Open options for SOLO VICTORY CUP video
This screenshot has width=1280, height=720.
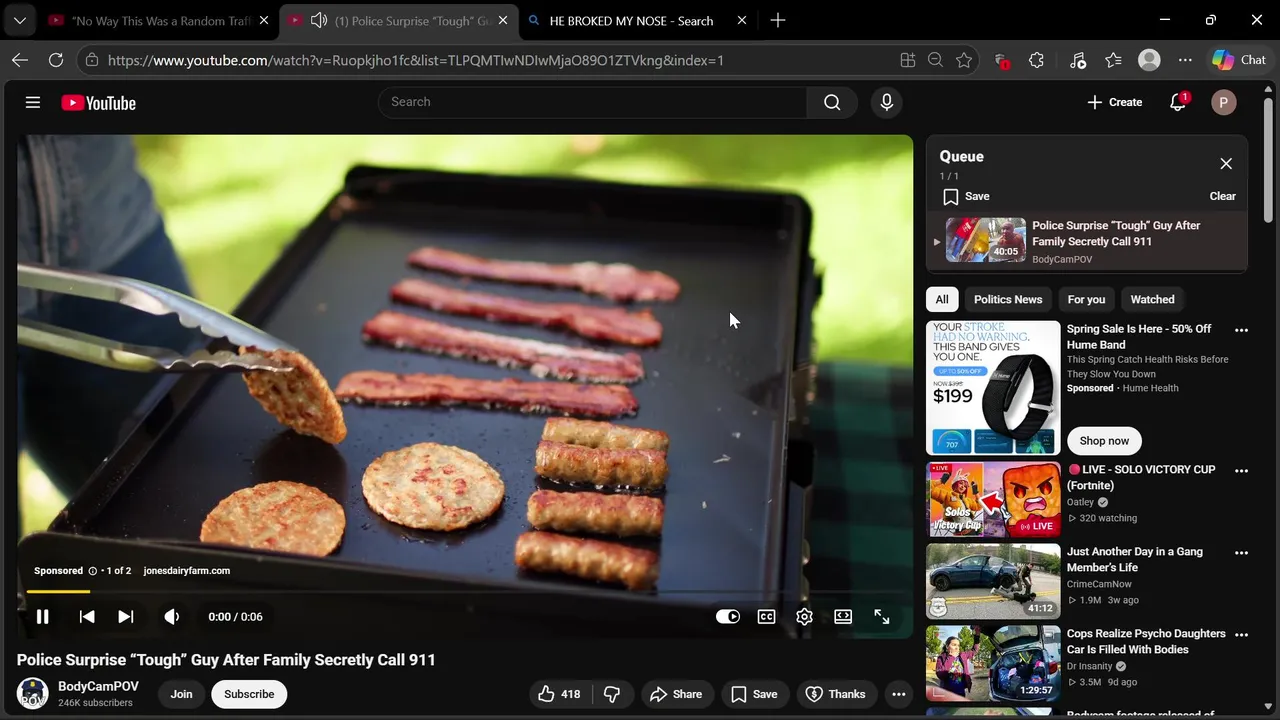pos(1241,471)
